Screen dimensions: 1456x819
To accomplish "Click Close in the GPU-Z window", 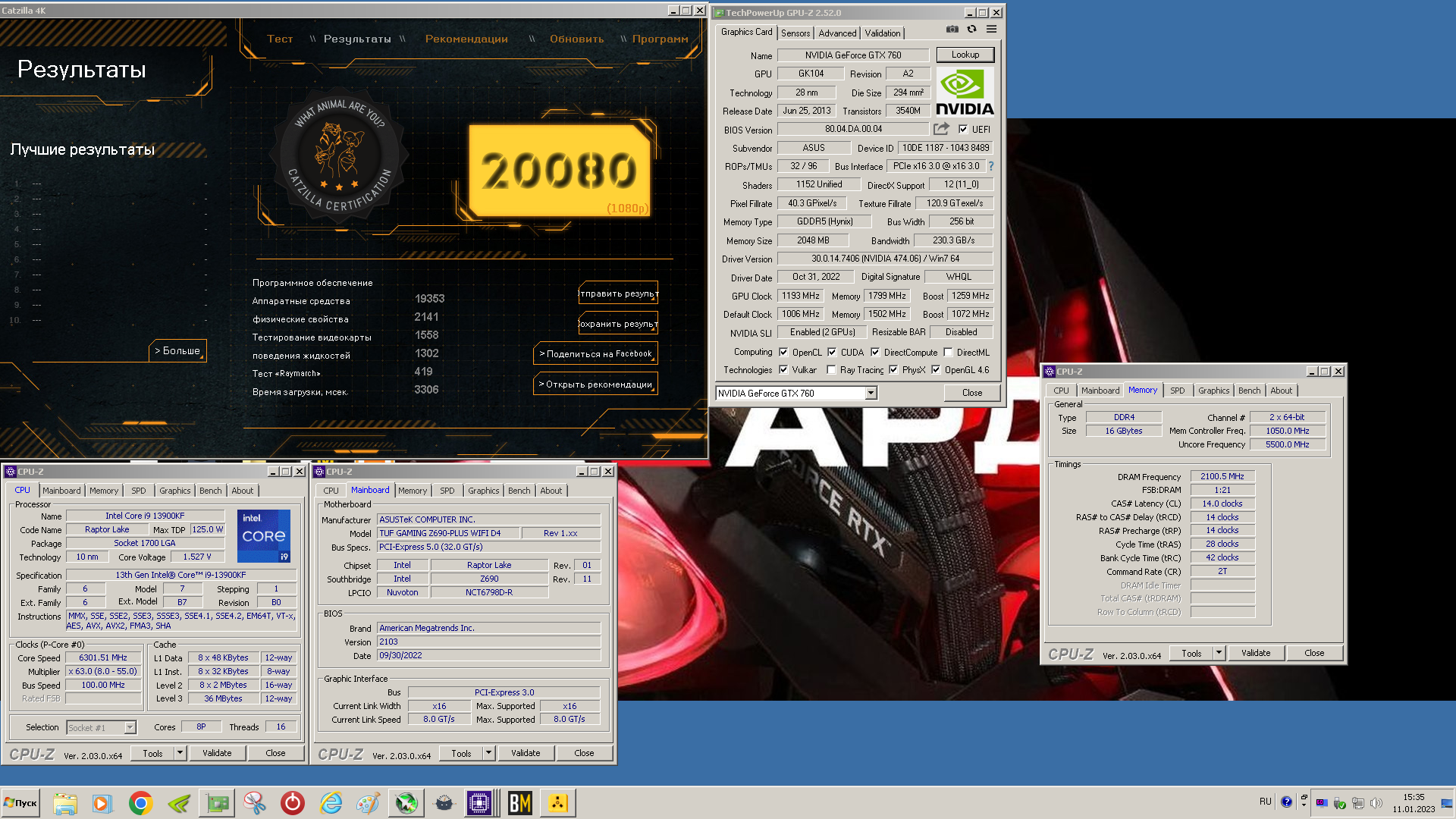I will click(x=972, y=393).
